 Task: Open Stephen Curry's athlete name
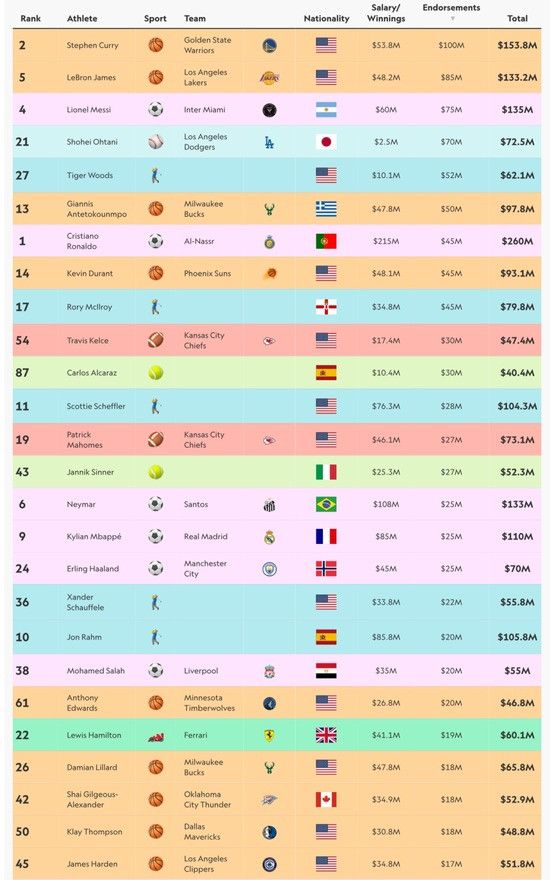[x=93, y=45]
